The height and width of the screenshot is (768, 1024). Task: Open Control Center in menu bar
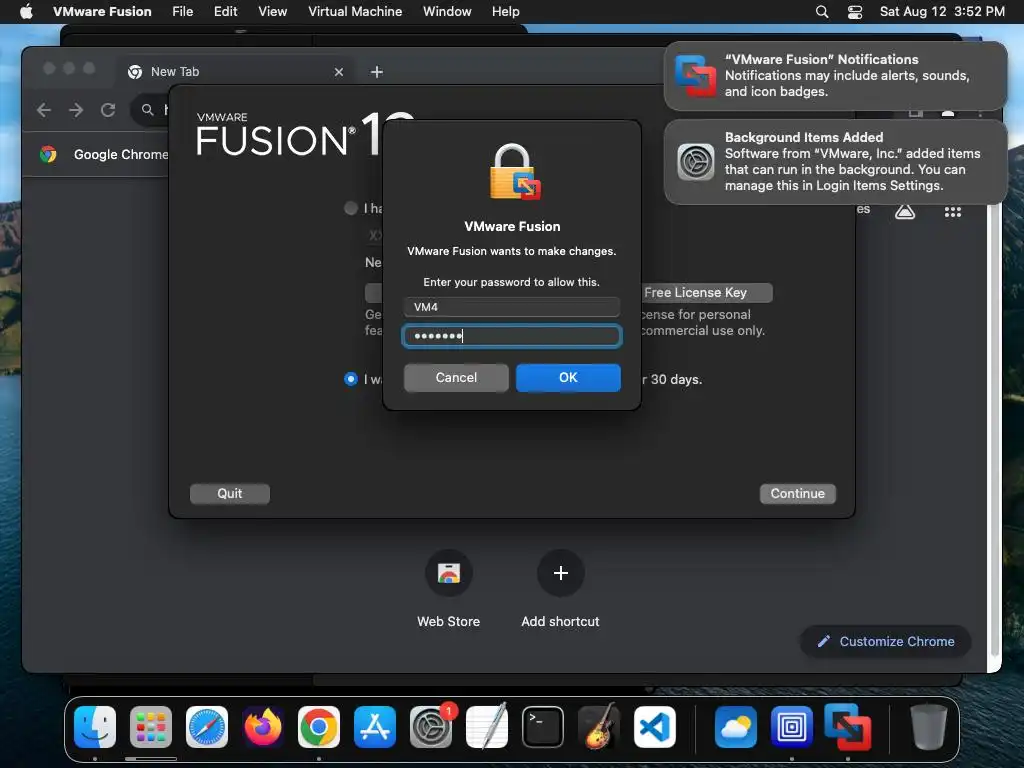click(855, 12)
